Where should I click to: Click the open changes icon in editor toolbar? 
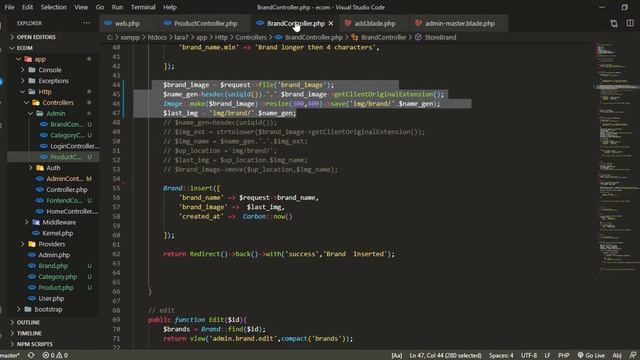click(x=613, y=23)
